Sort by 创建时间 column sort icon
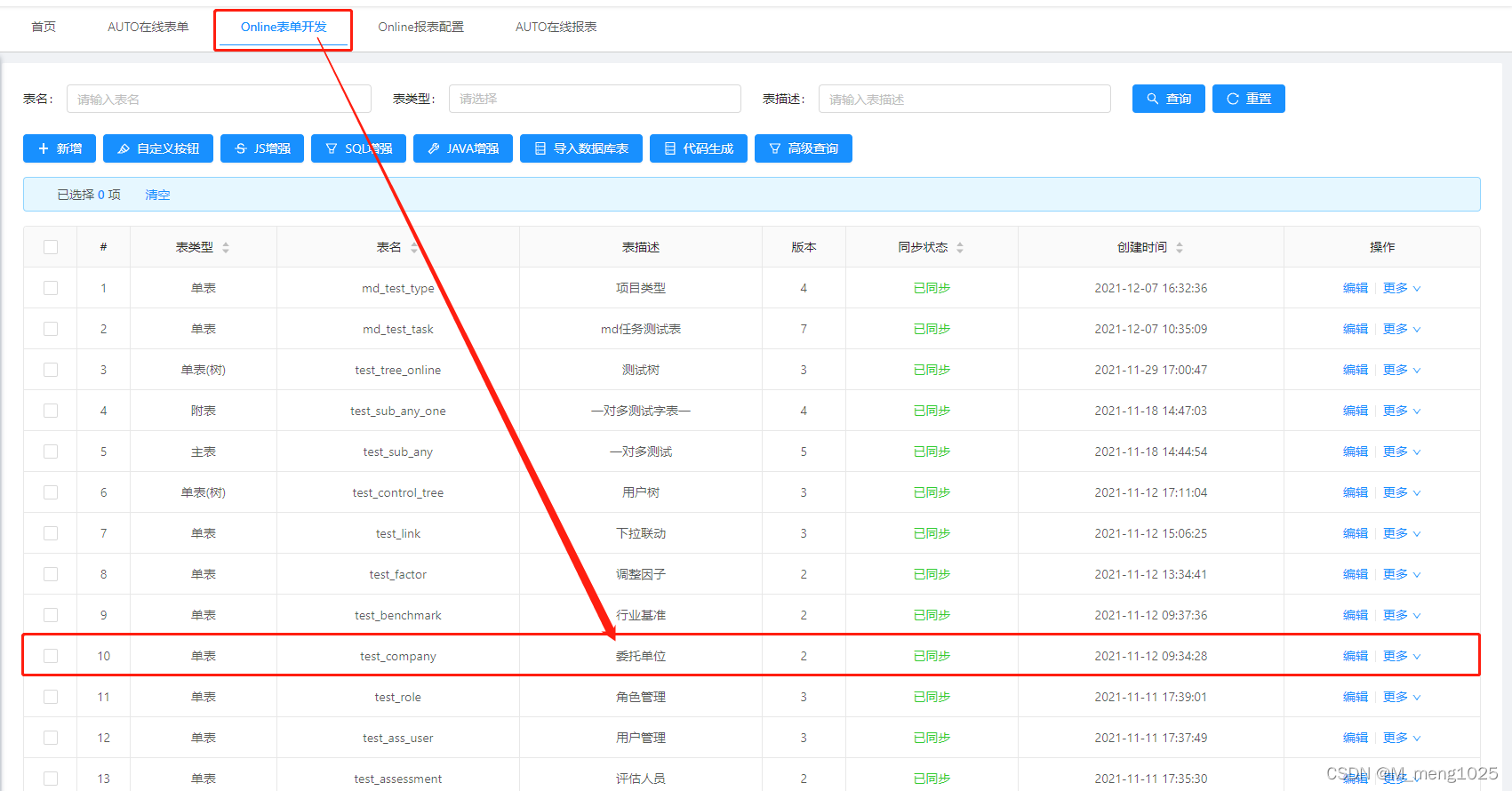1512x791 pixels. [x=1180, y=247]
